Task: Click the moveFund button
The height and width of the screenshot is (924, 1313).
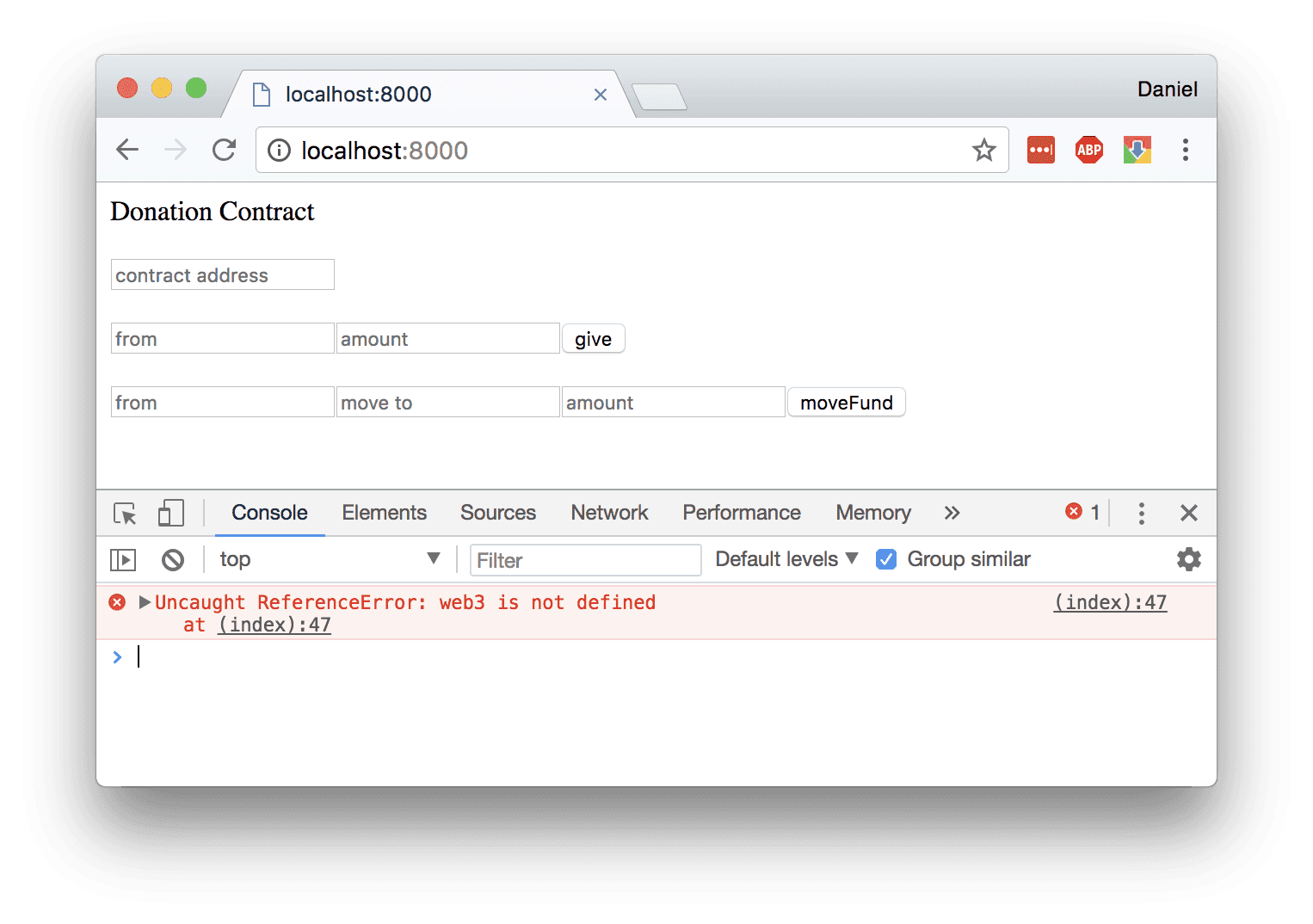Action: 846,402
